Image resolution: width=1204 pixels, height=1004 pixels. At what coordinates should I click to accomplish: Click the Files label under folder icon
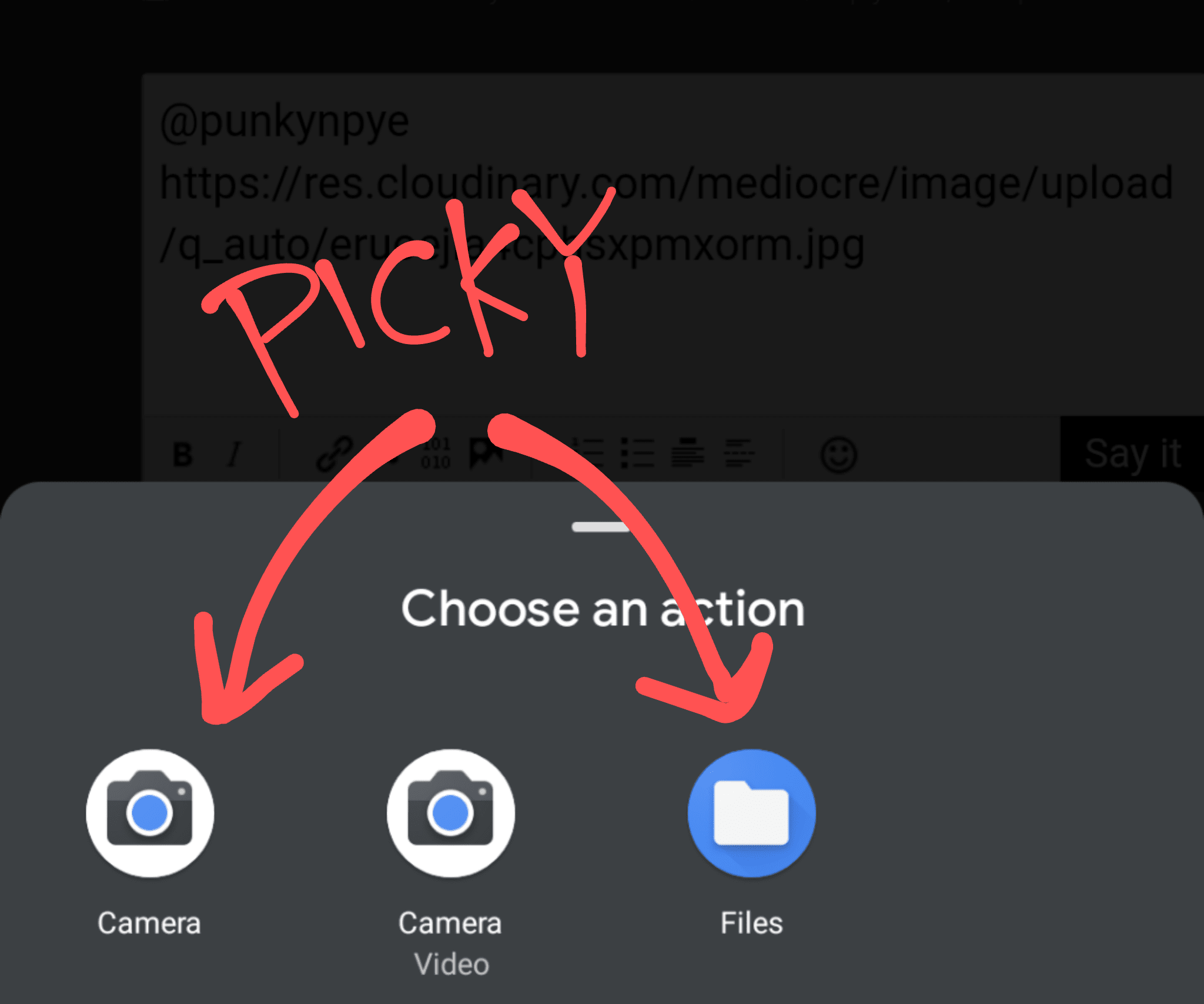[752, 922]
